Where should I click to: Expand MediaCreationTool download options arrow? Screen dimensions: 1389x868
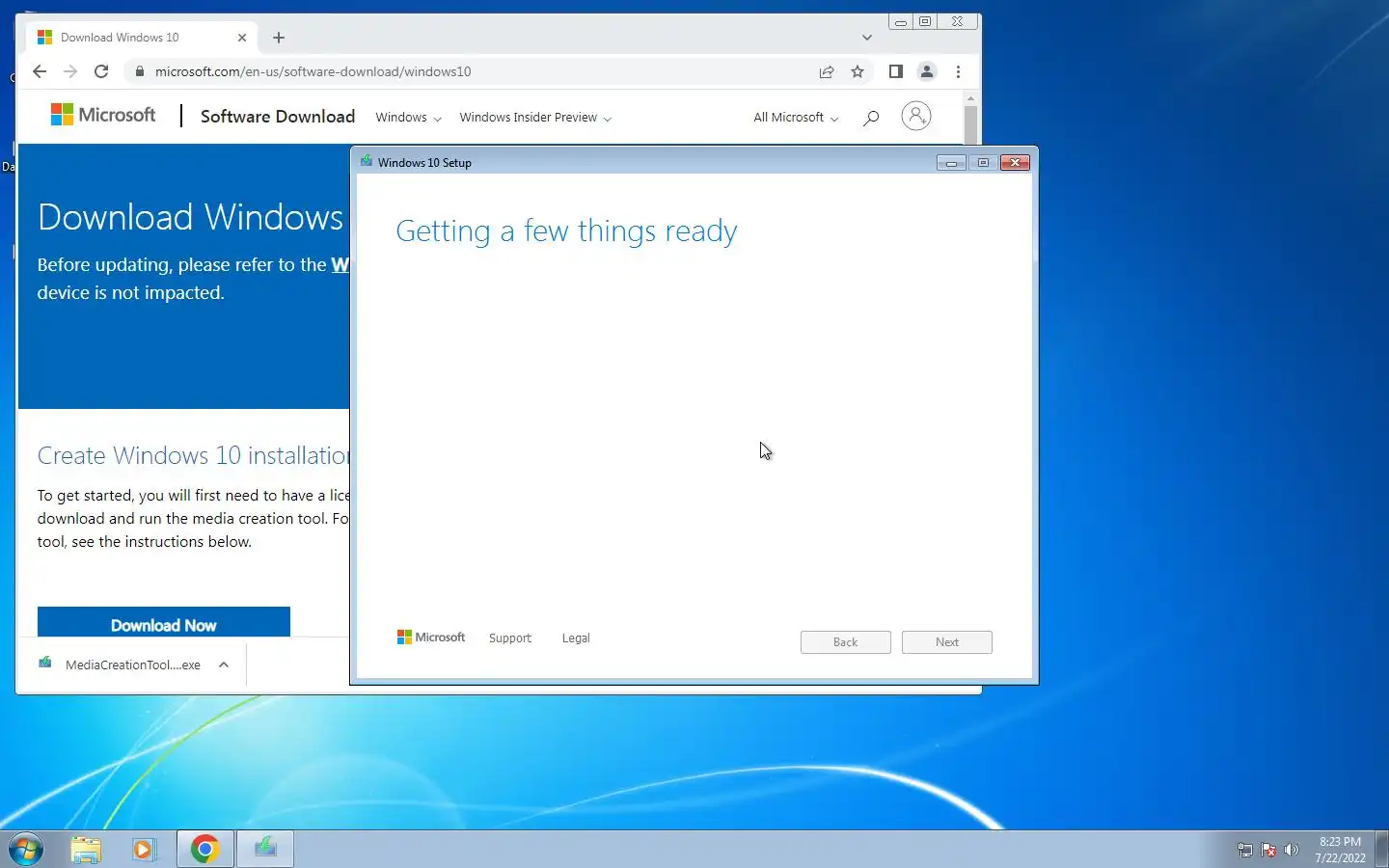pos(224,665)
